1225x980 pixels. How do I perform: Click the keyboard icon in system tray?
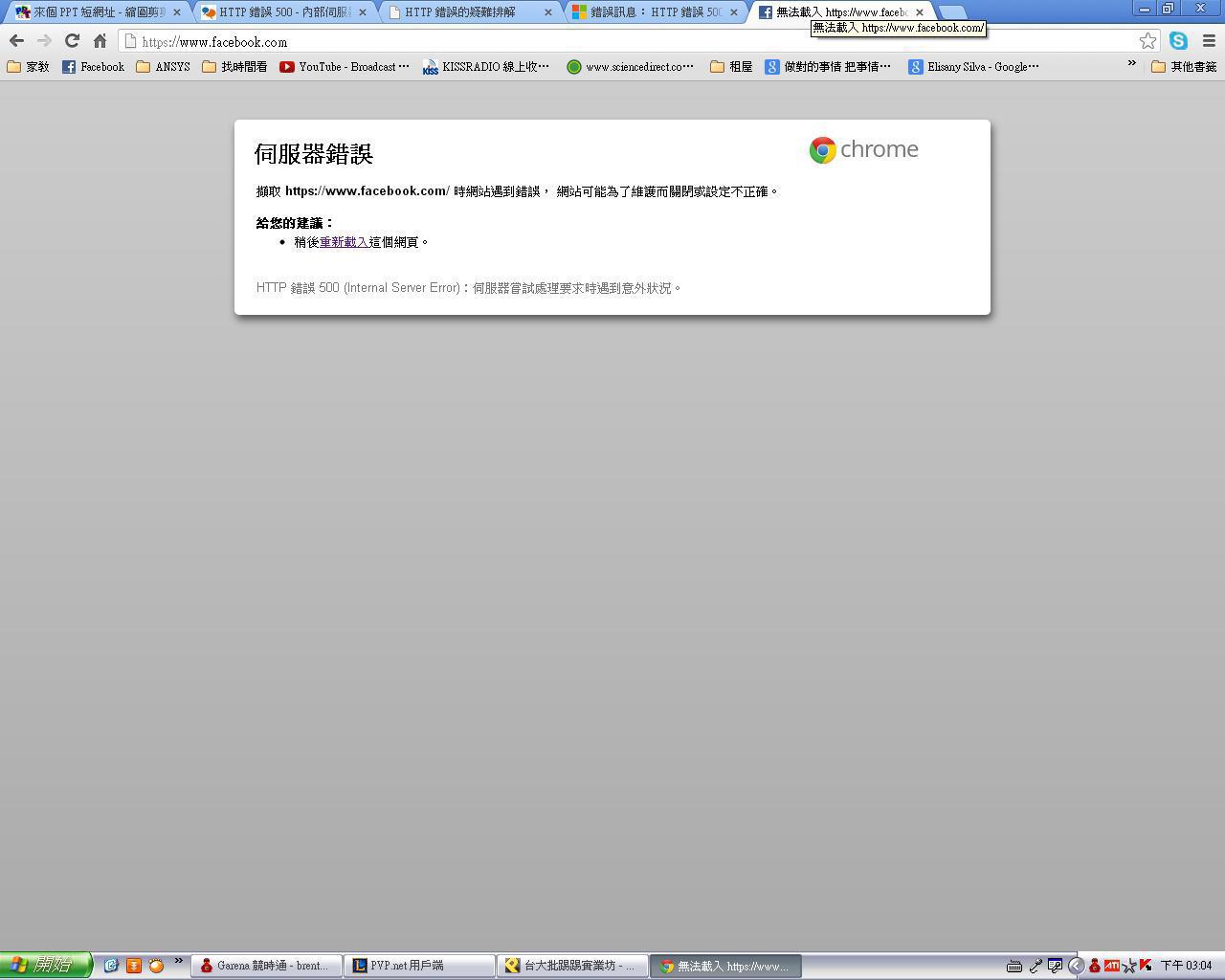pyautogui.click(x=1014, y=967)
